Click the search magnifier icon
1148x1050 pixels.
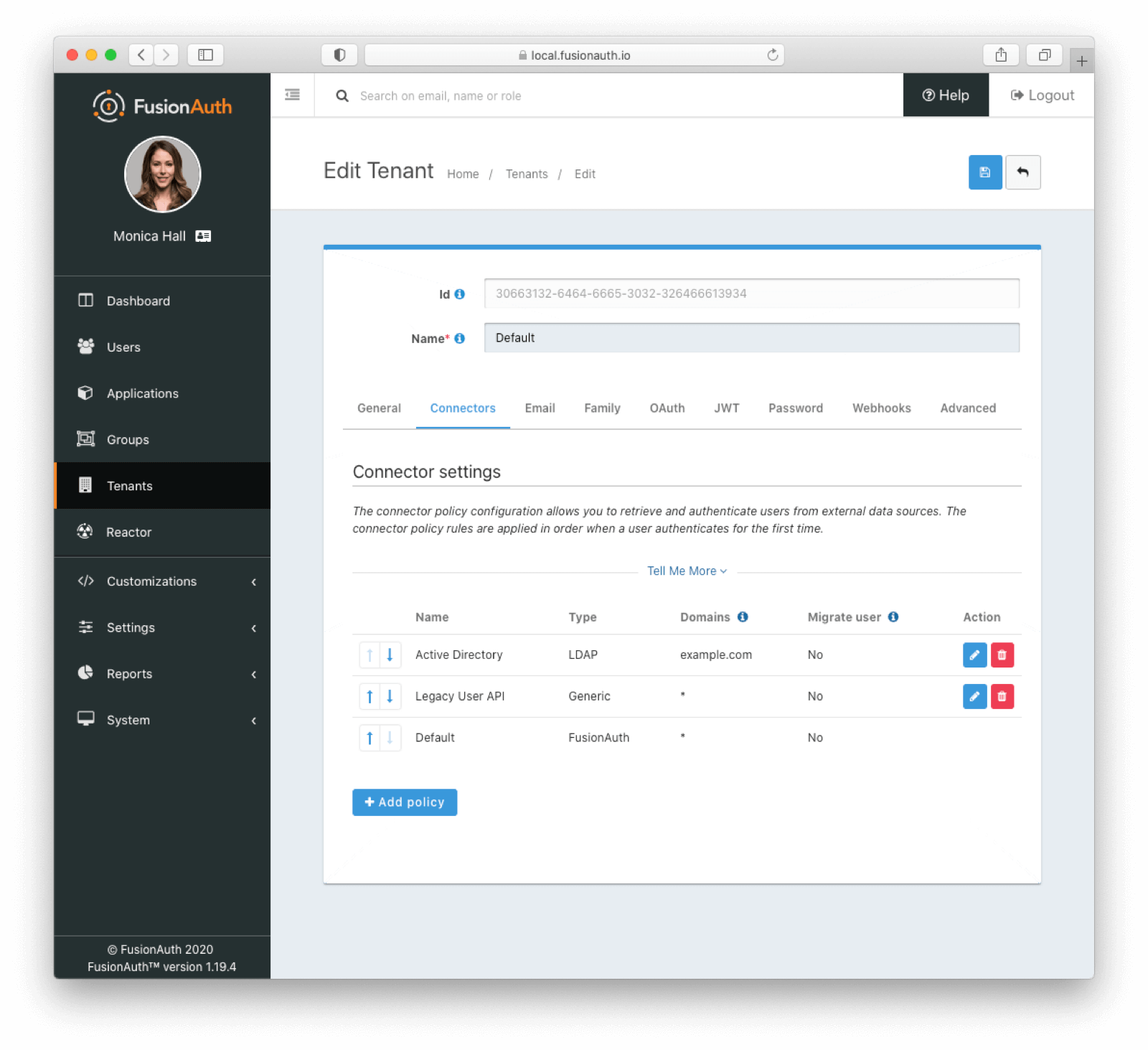(342, 95)
